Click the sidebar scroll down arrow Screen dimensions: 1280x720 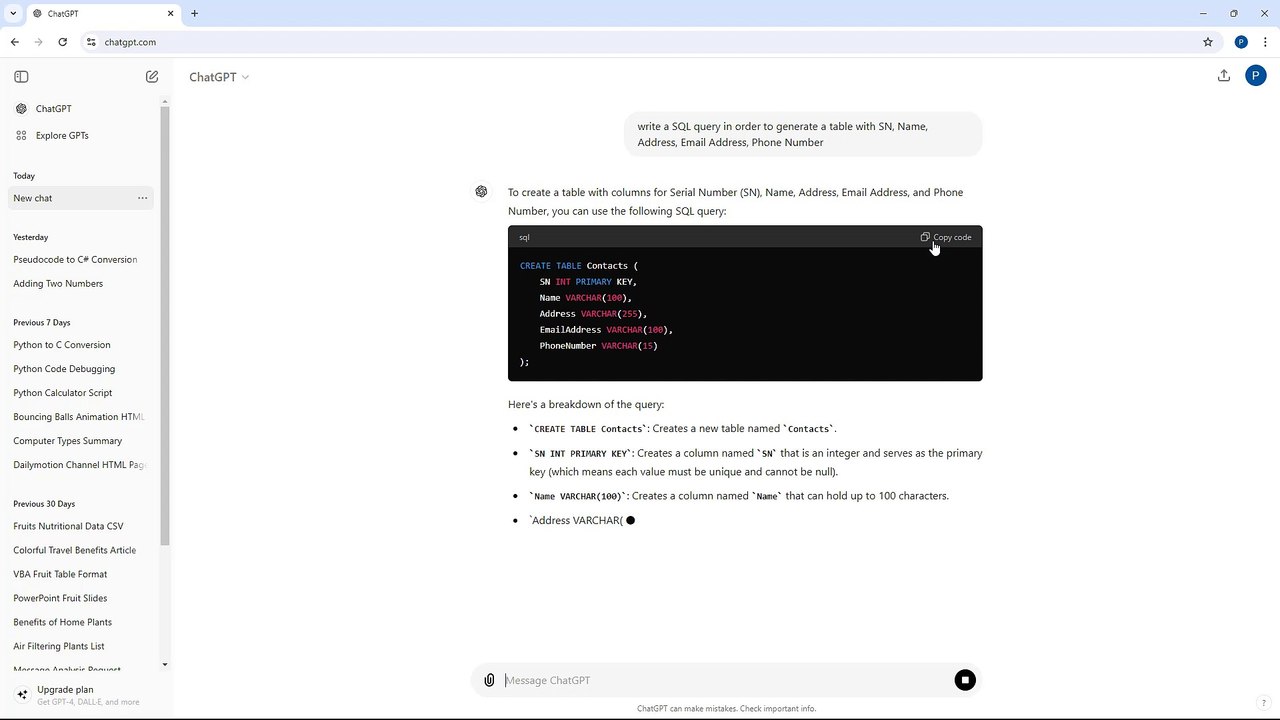[165, 665]
